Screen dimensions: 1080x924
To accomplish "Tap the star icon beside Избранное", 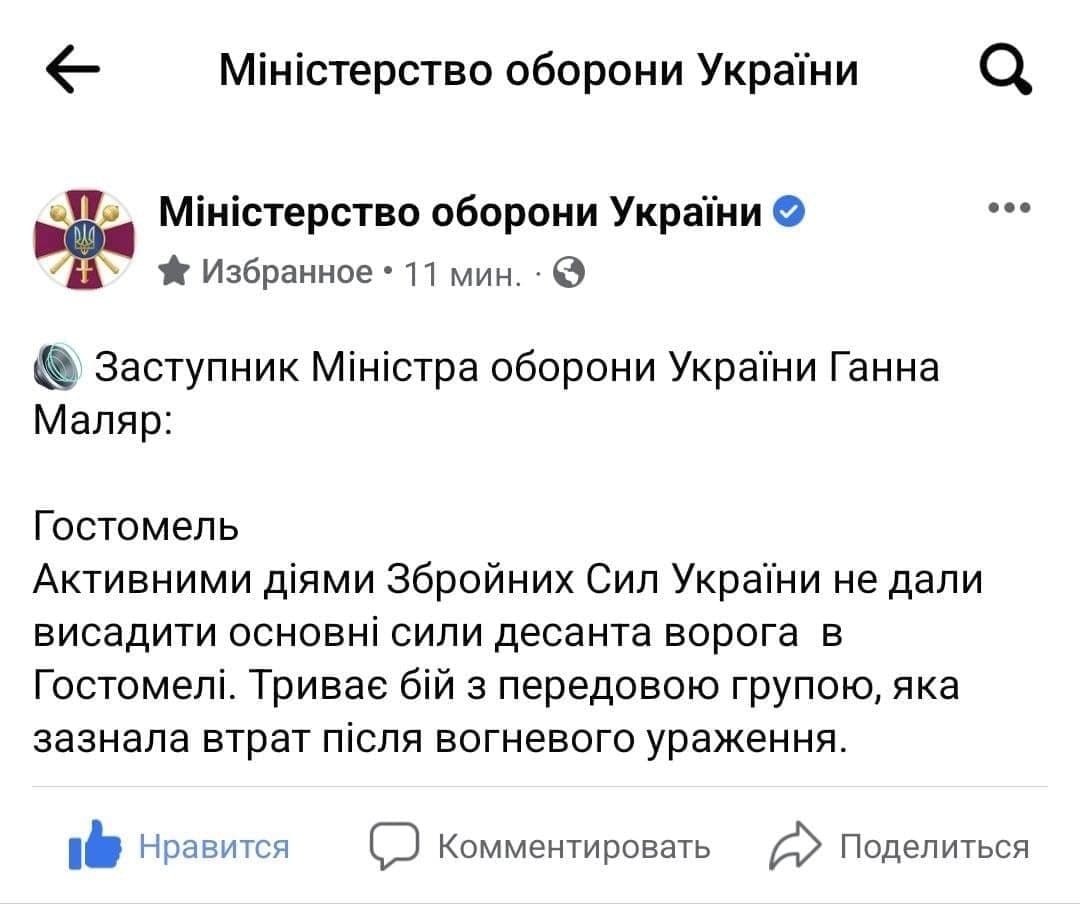I will (175, 270).
